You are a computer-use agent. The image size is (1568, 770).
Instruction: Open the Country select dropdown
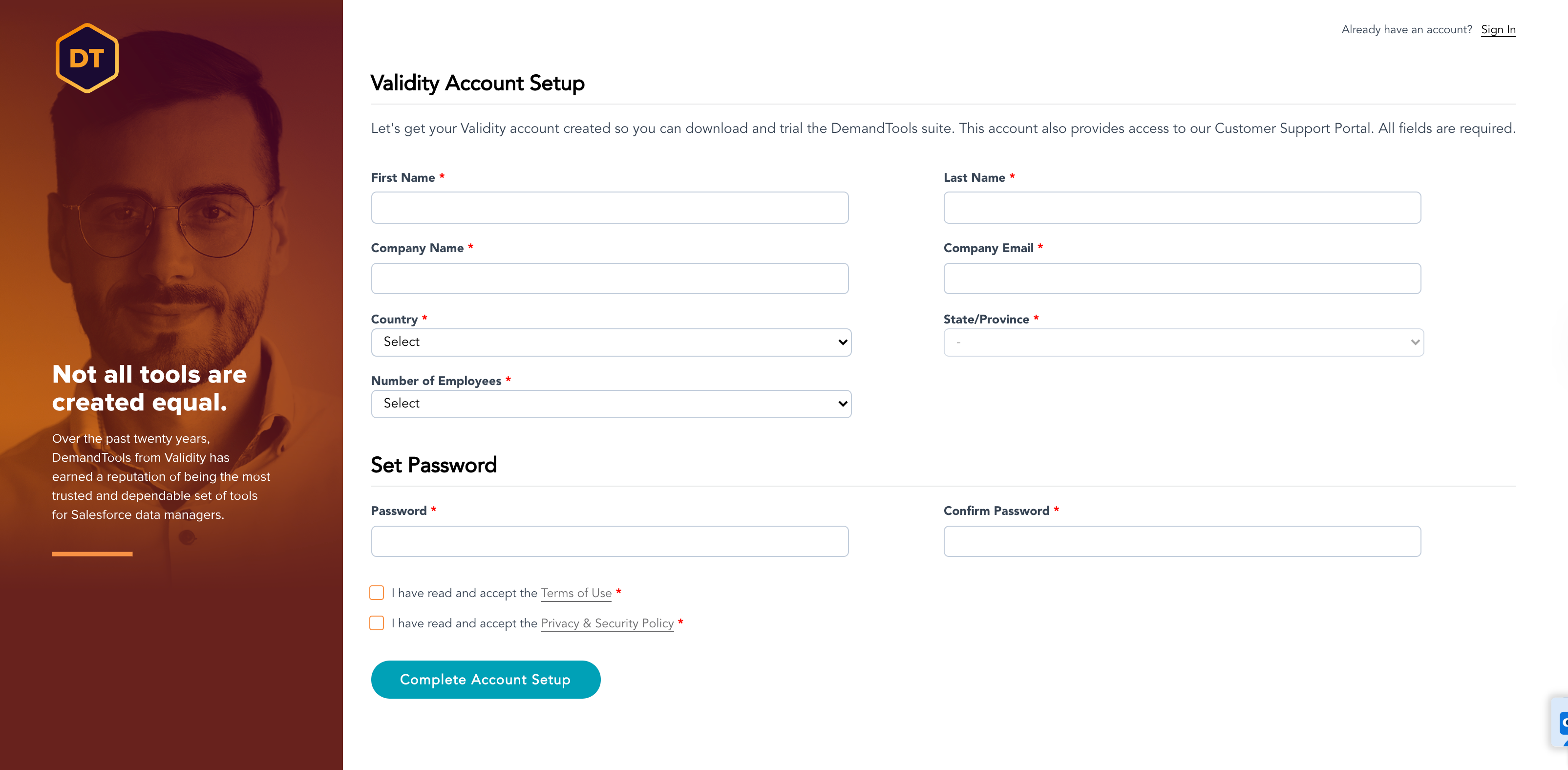tap(611, 342)
